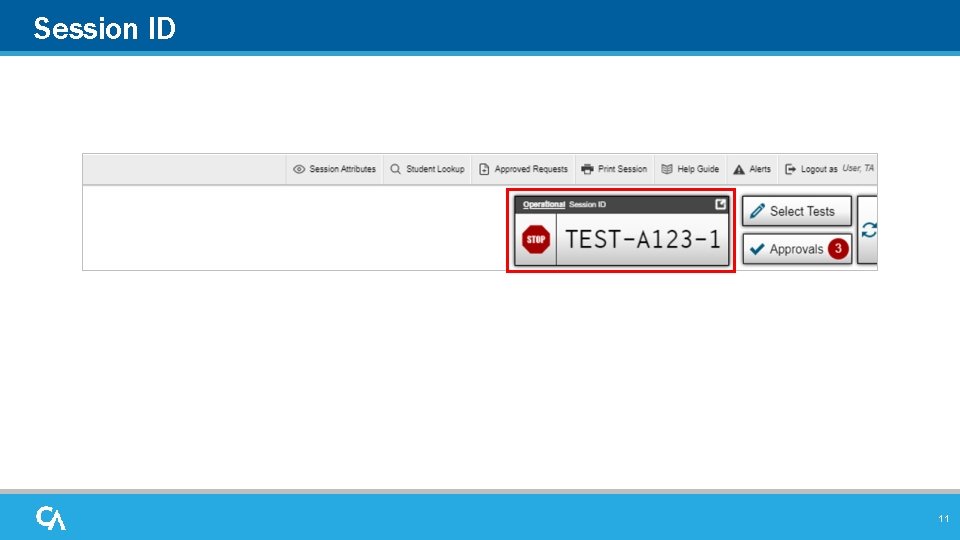Screen dimensions: 960x540
Task: Click Print Session
Action: coord(614,169)
